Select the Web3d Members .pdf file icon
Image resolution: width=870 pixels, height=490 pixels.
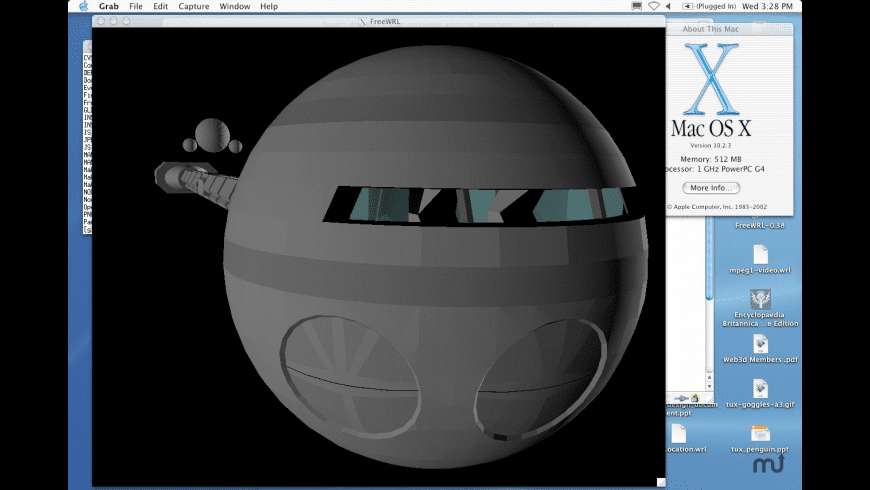click(760, 344)
